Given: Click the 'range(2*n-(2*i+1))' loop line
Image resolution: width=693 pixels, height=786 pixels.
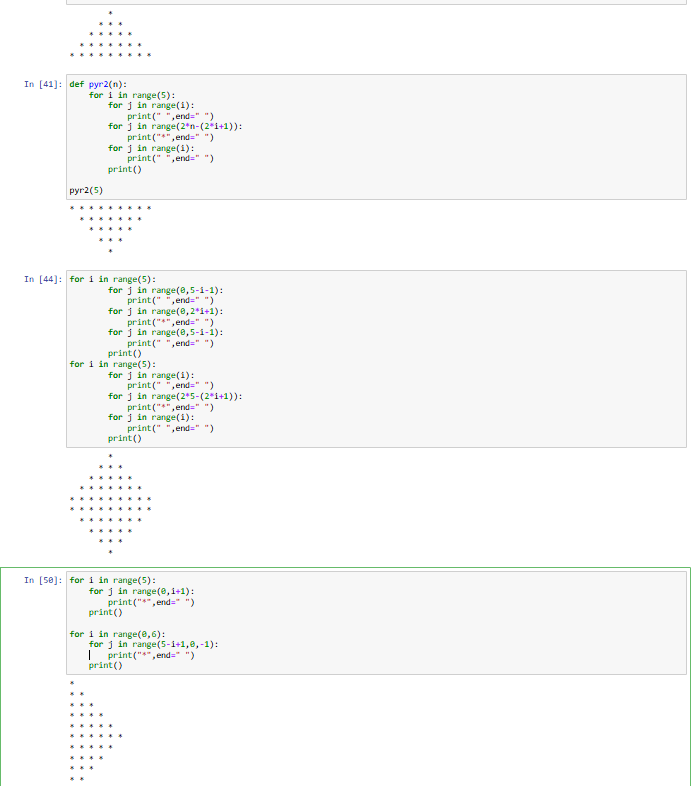Looking at the screenshot, I should click(x=175, y=127).
